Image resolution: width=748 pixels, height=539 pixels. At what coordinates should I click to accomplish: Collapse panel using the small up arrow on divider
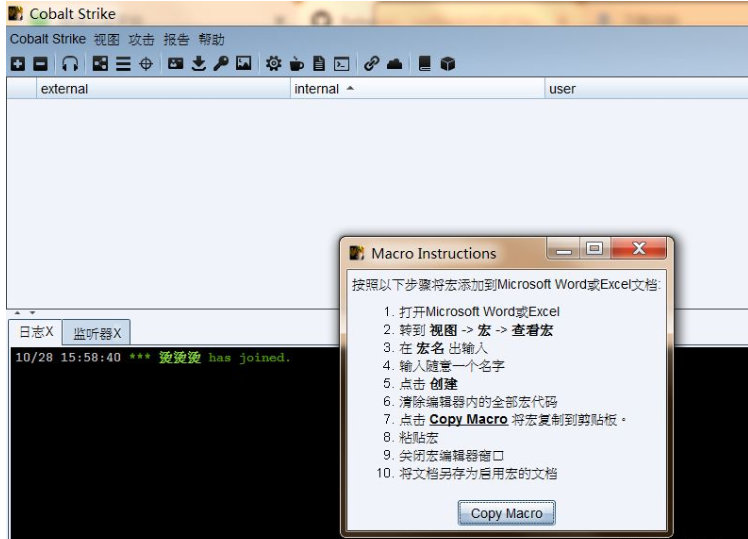click(18, 313)
